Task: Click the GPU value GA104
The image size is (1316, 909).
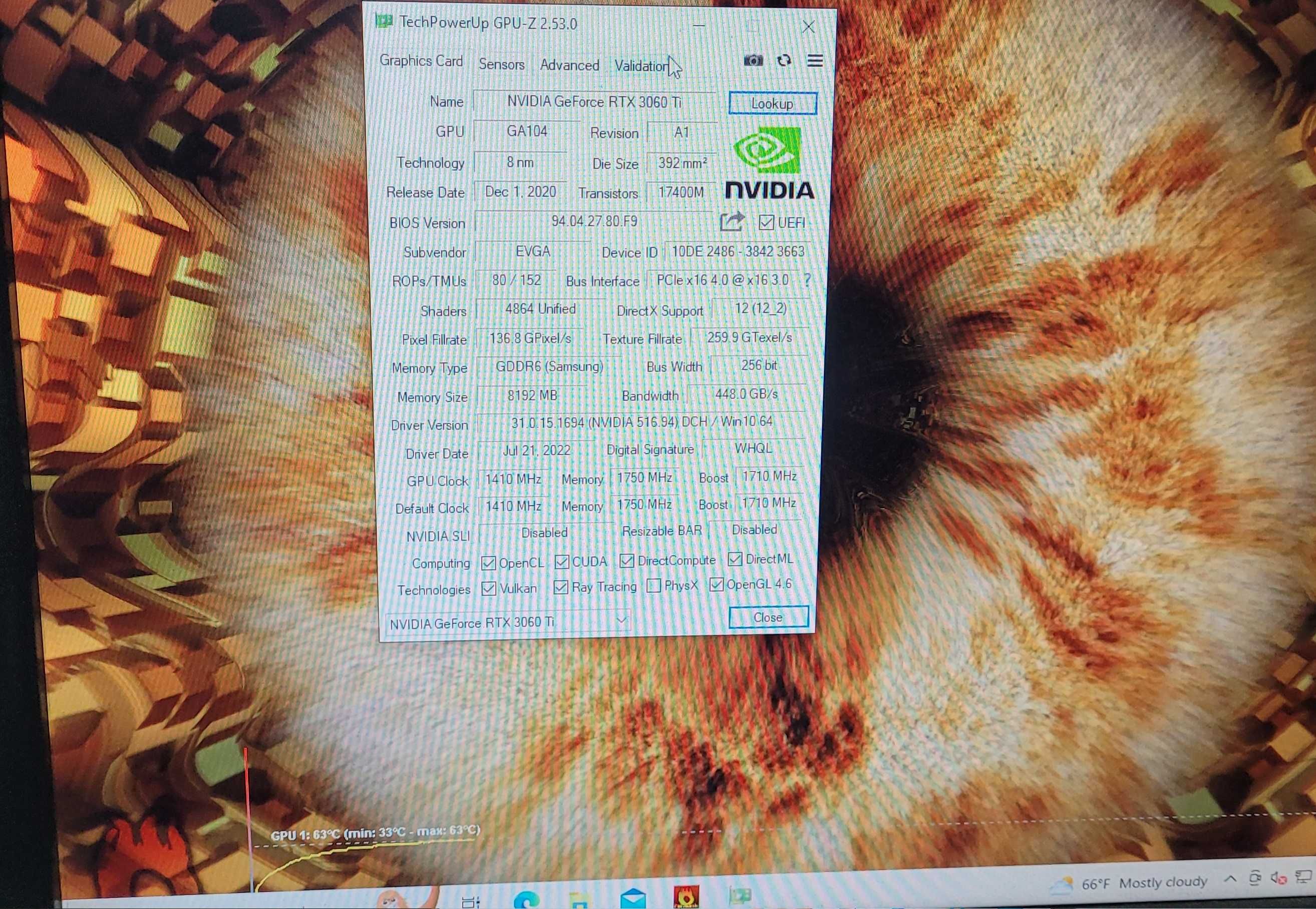Action: pos(527,131)
